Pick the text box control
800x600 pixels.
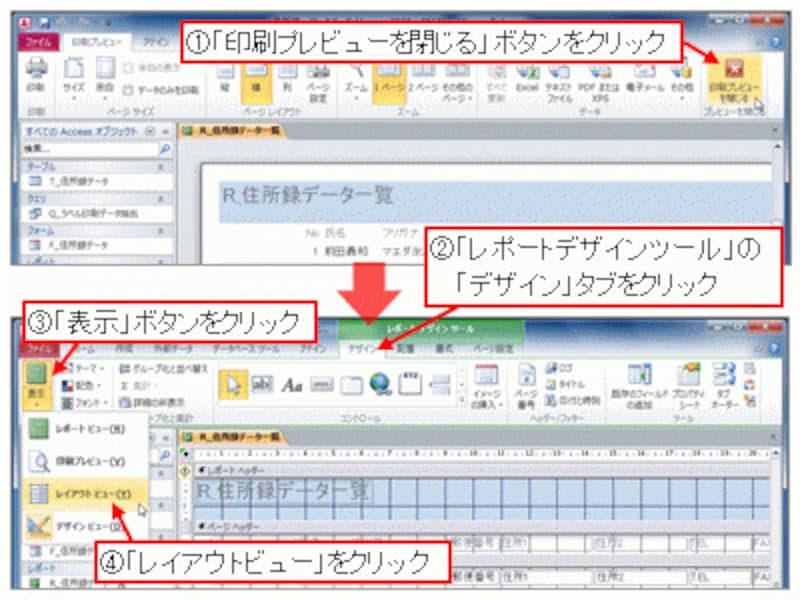pyautogui.click(x=262, y=385)
